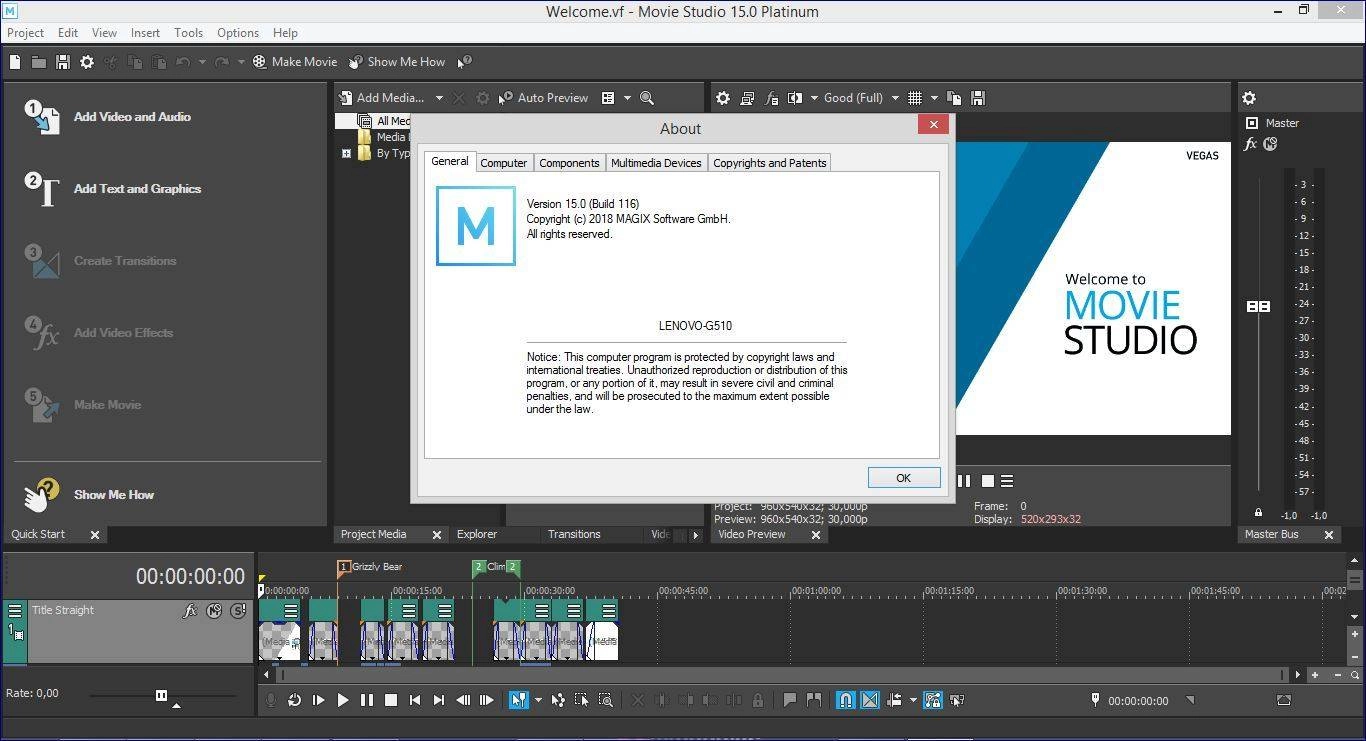Open the Good (Full) preview quality dropdown
Image resolution: width=1366 pixels, height=741 pixels.
861,98
